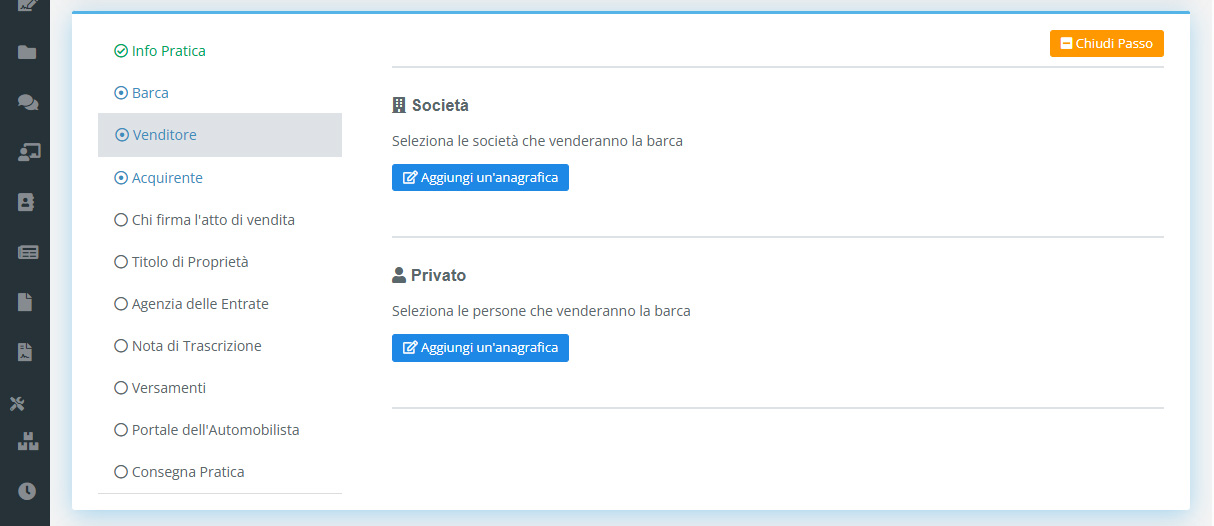Click the boxes inventory sidebar icon
Screen dimensions: 1214x526
point(28,441)
